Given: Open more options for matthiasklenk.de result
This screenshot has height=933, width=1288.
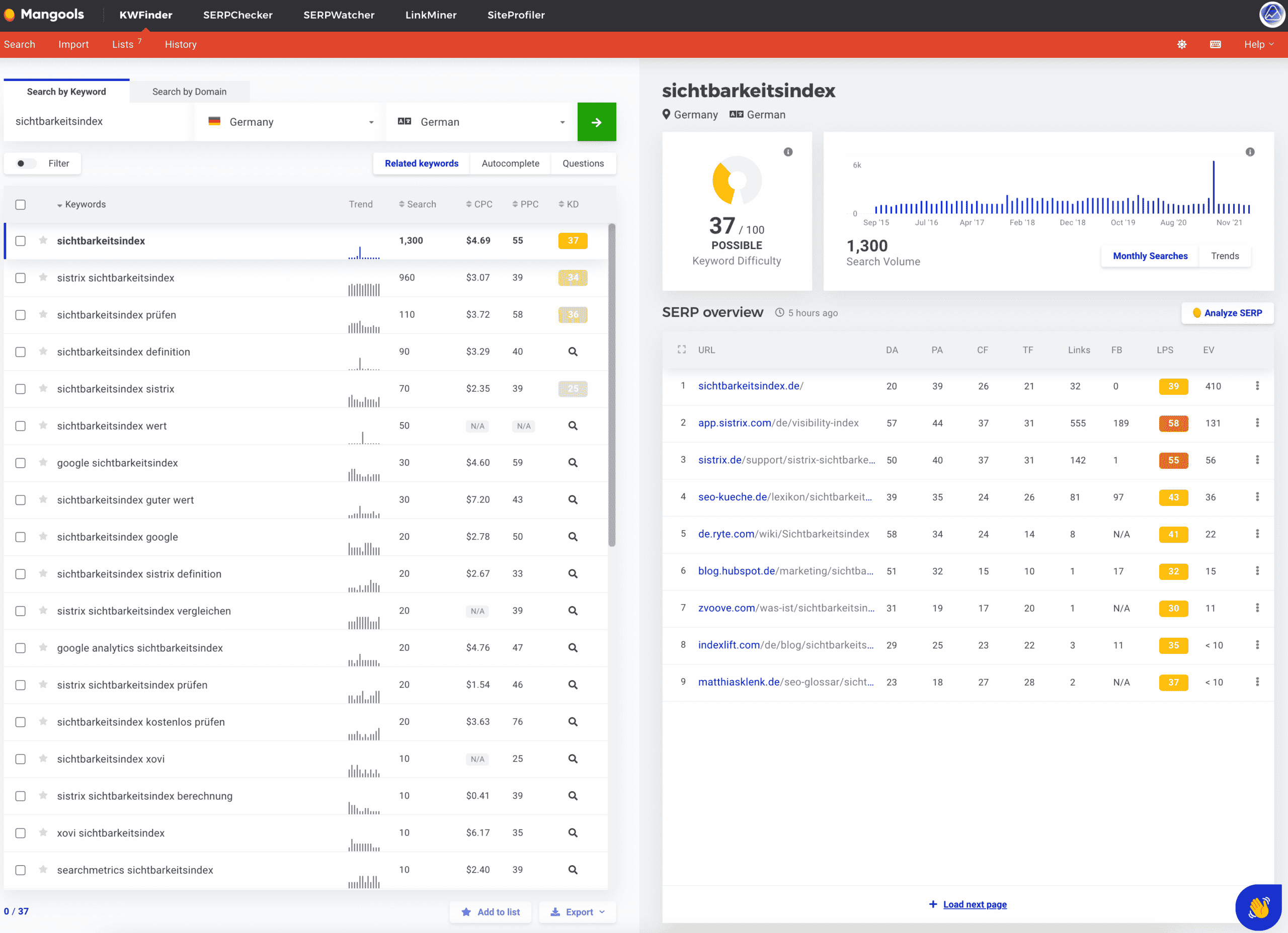Looking at the screenshot, I should pos(1257,682).
